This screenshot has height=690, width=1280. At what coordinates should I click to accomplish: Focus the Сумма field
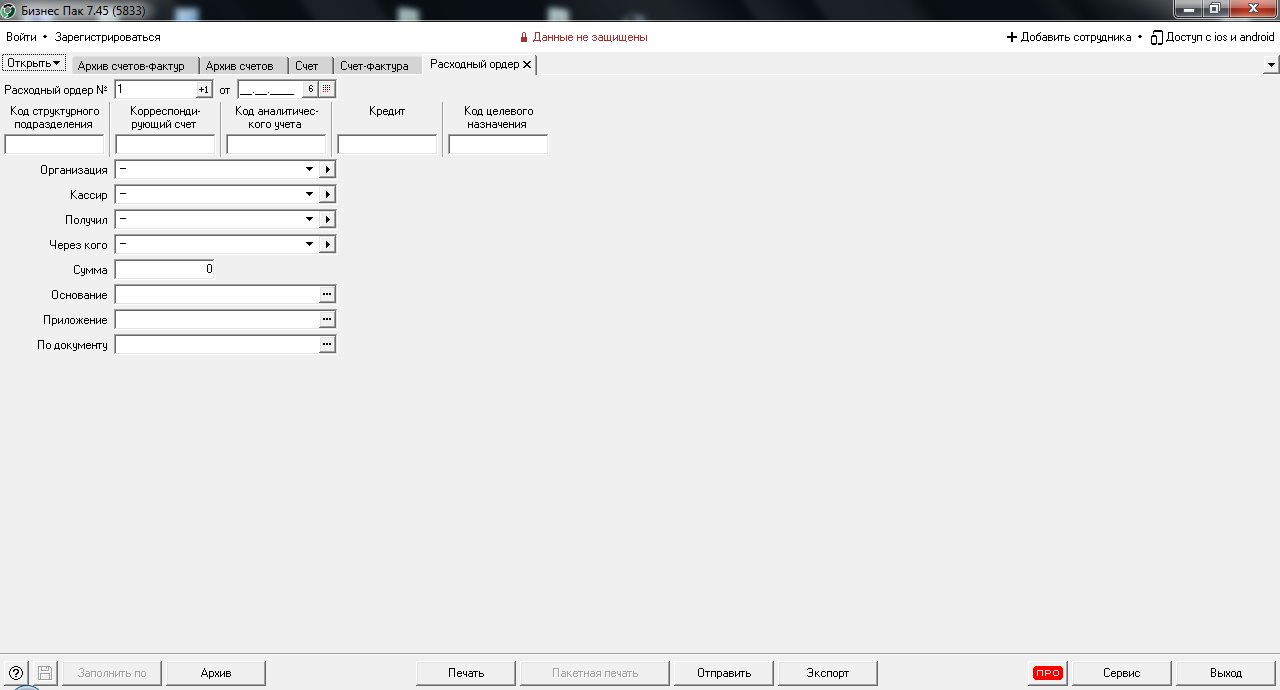[x=165, y=269]
